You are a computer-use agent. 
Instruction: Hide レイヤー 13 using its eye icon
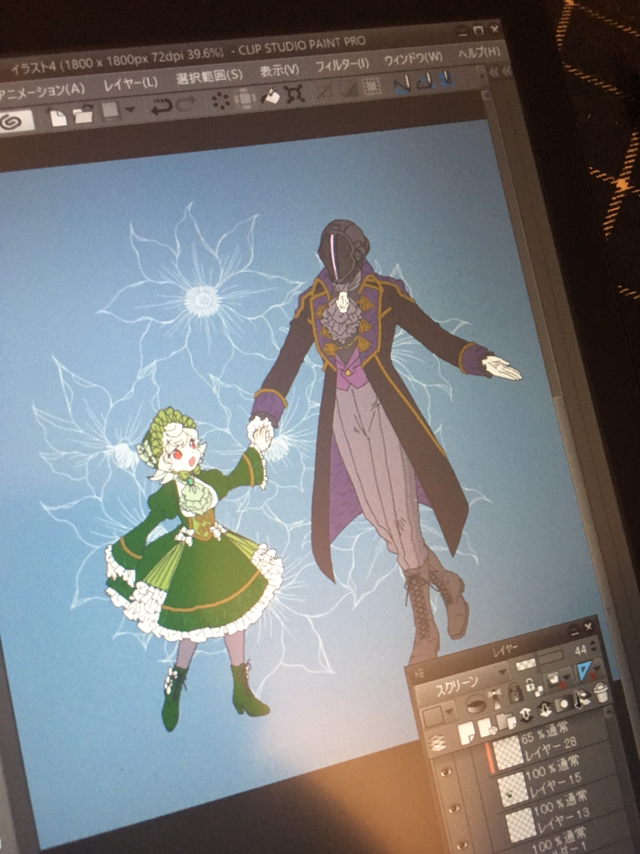coord(462,845)
